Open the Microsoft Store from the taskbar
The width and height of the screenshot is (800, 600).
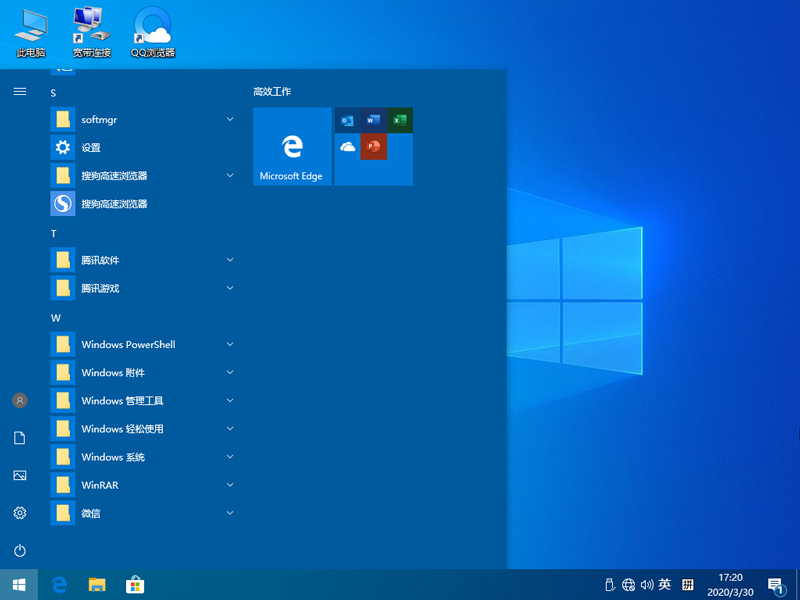[x=134, y=585]
